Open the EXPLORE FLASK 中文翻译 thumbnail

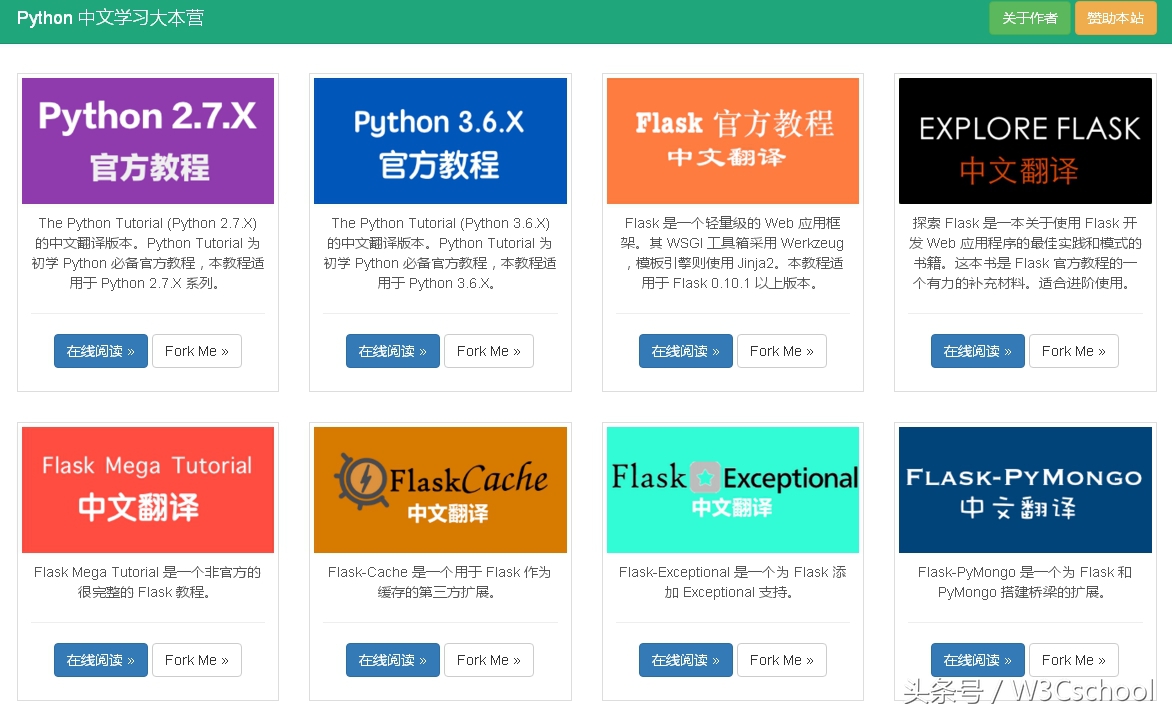pos(1025,140)
